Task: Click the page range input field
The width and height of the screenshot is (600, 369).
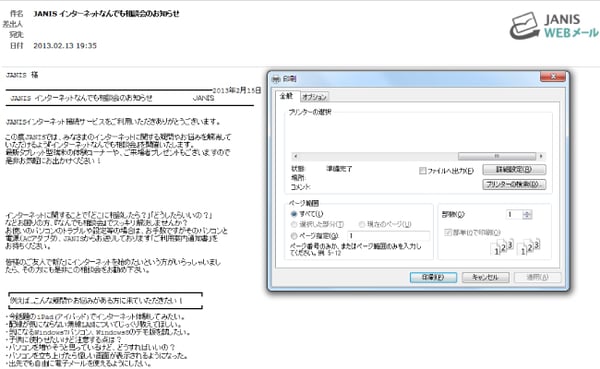Action: coord(388,235)
